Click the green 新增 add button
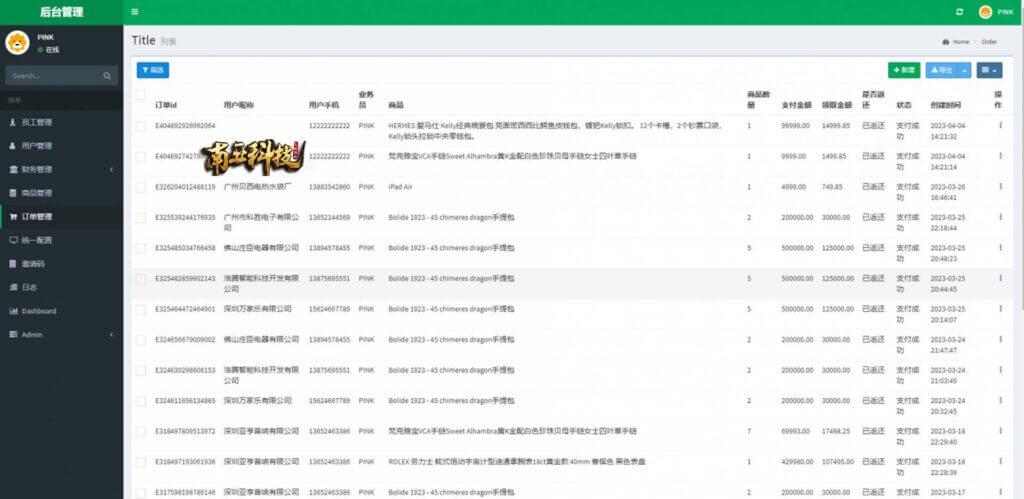The height and width of the screenshot is (499, 1024). click(x=904, y=70)
